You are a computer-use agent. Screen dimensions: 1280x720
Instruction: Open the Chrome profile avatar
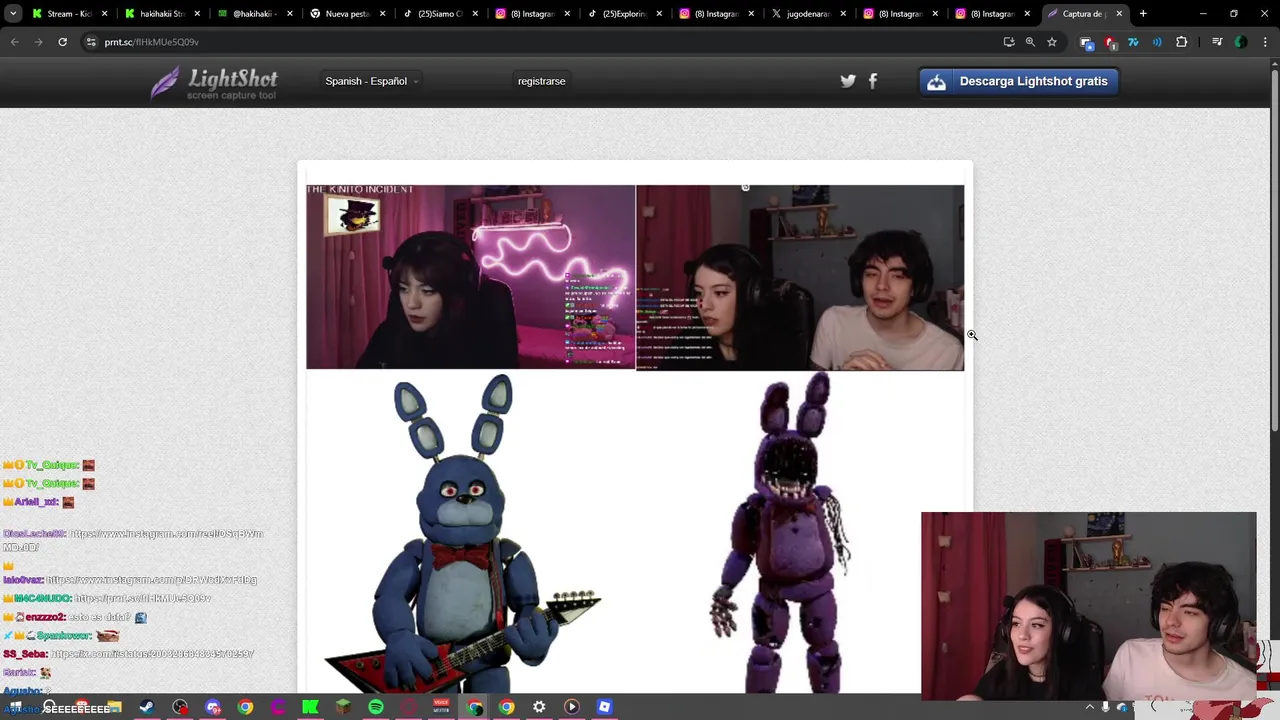point(1241,42)
